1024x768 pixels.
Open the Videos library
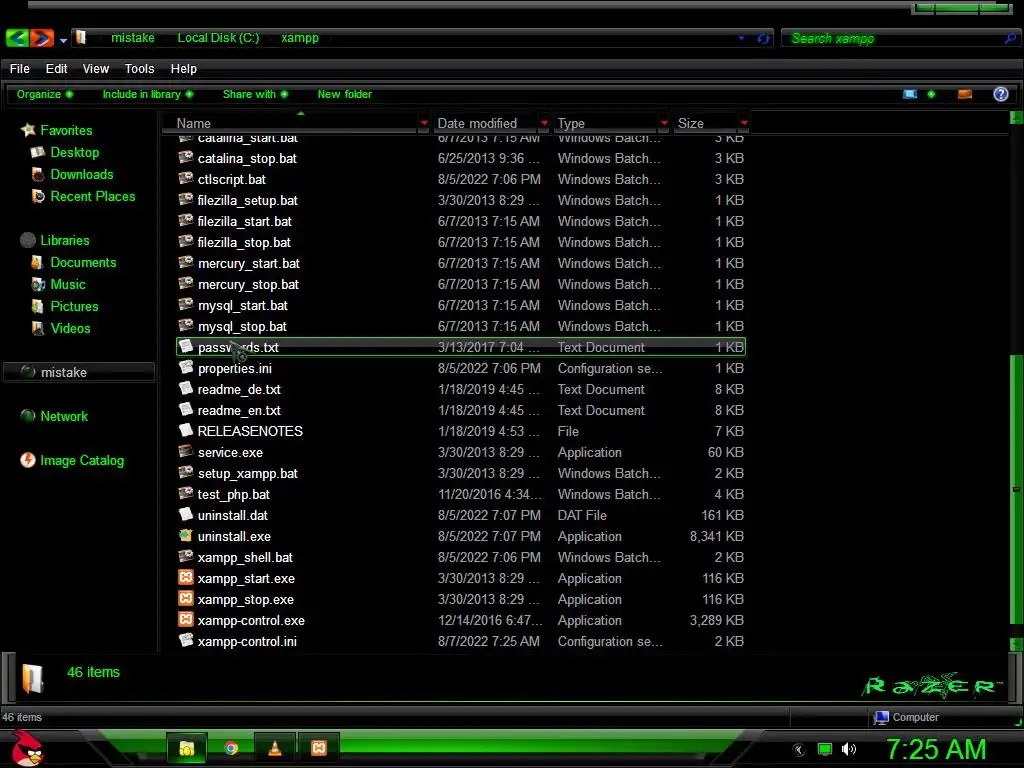(71, 328)
